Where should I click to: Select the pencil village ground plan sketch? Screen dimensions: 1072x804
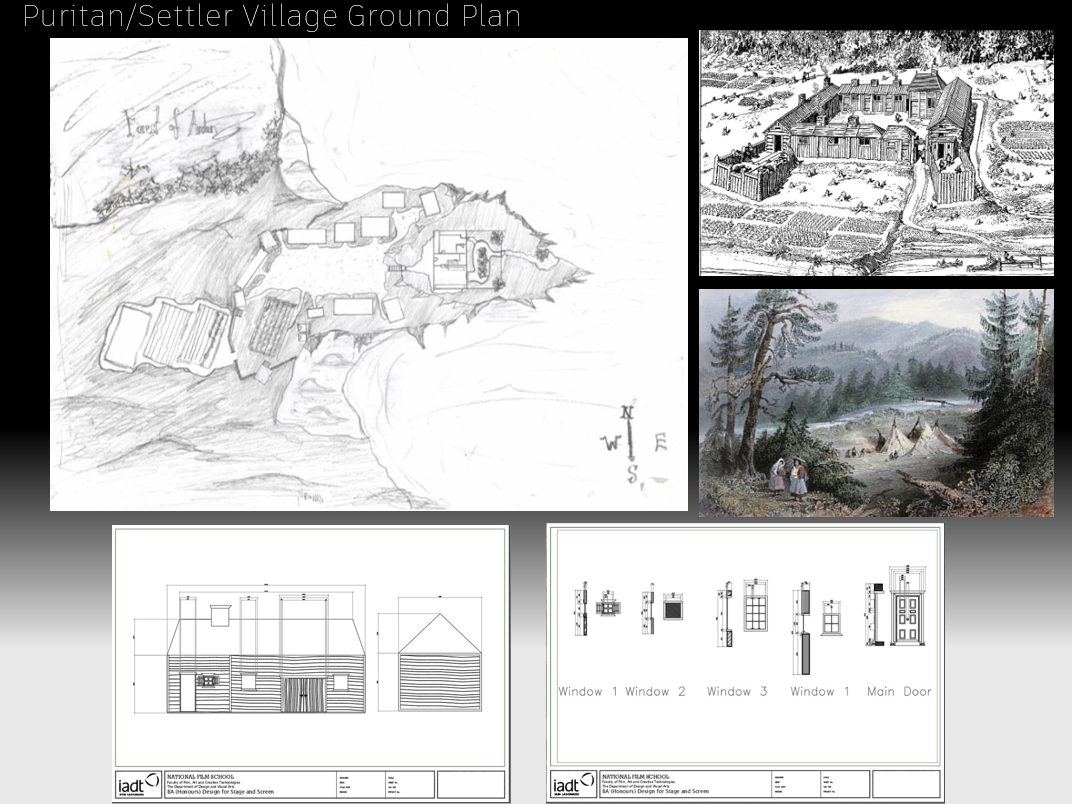(x=369, y=274)
